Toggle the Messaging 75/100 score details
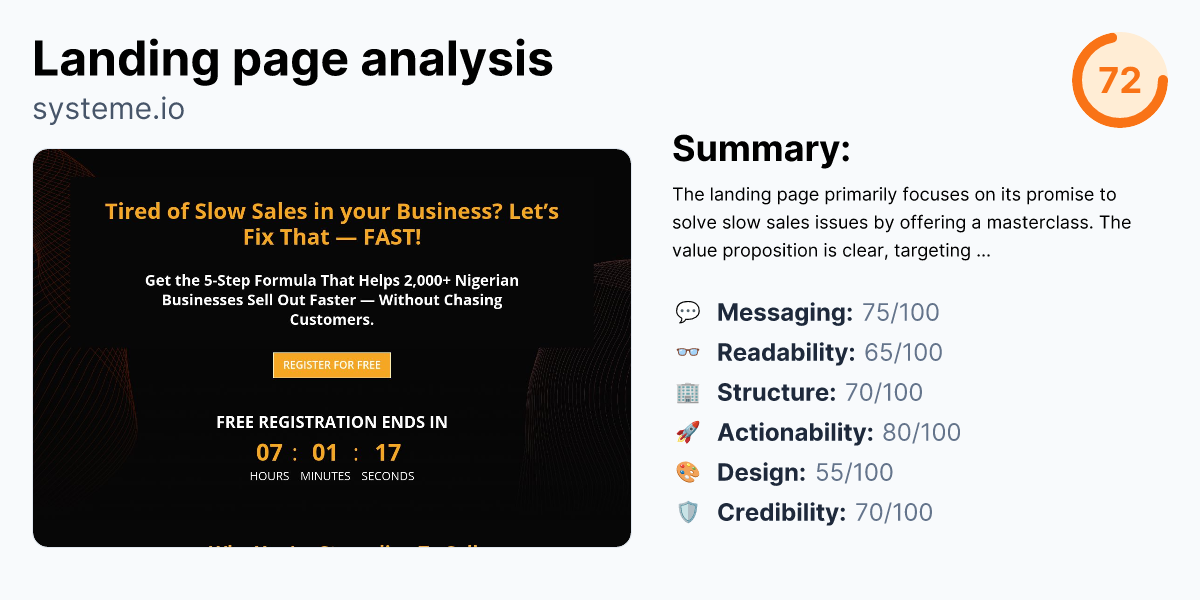1200x600 pixels. coord(830,312)
